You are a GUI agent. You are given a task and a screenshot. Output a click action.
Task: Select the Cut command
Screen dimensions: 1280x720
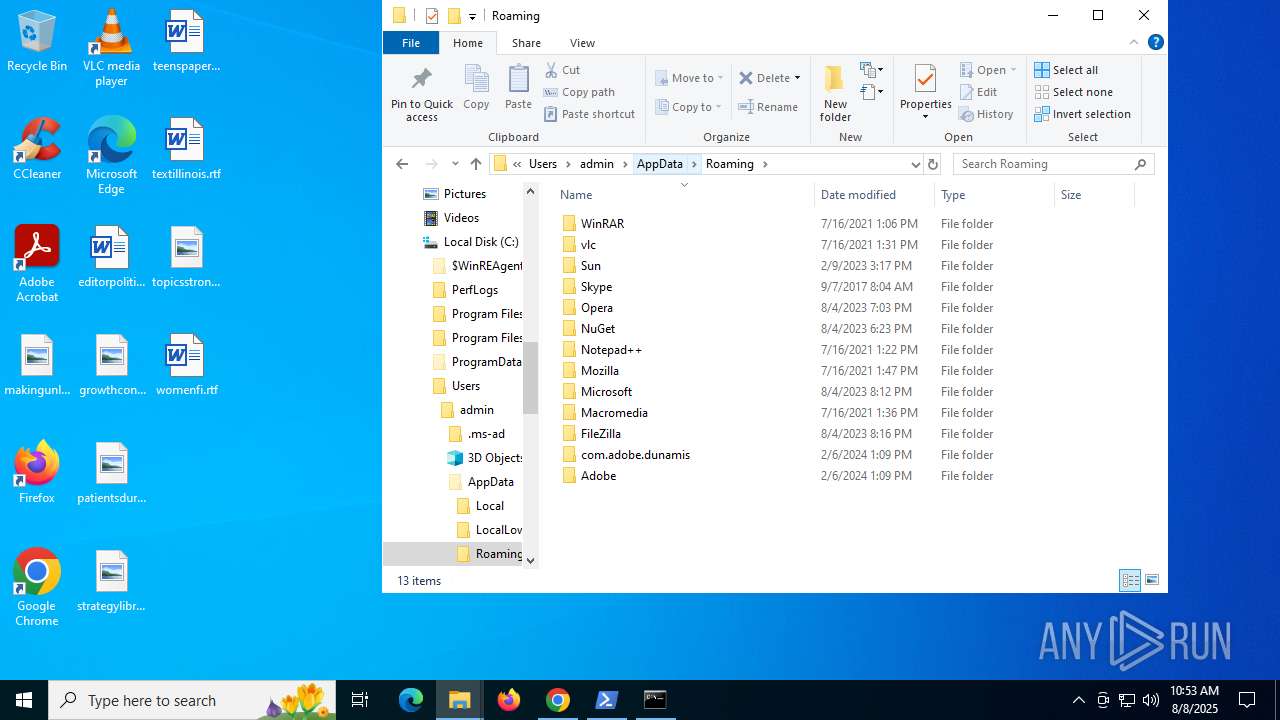(x=562, y=70)
